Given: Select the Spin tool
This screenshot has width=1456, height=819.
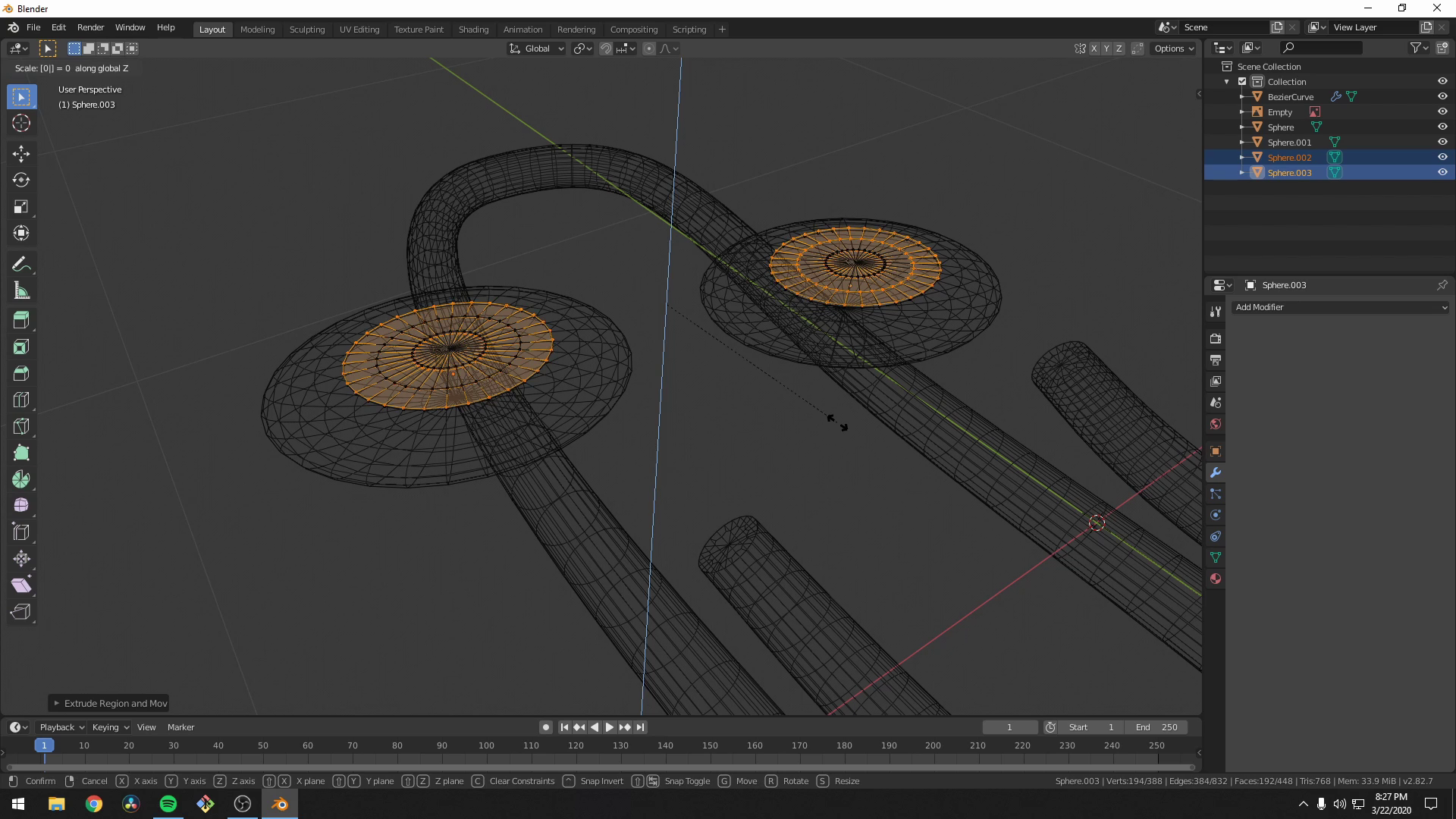Looking at the screenshot, I should tap(21, 479).
